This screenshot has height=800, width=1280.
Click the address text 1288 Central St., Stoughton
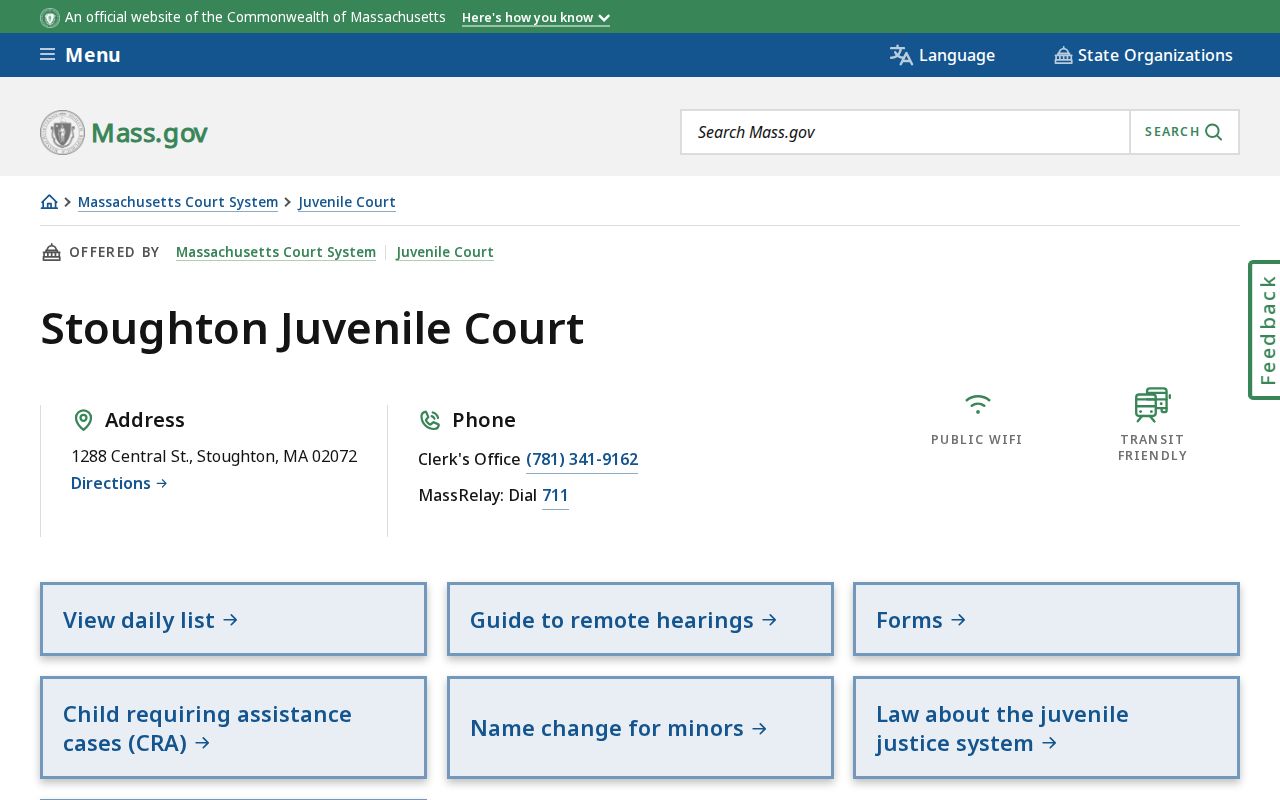tap(214, 456)
